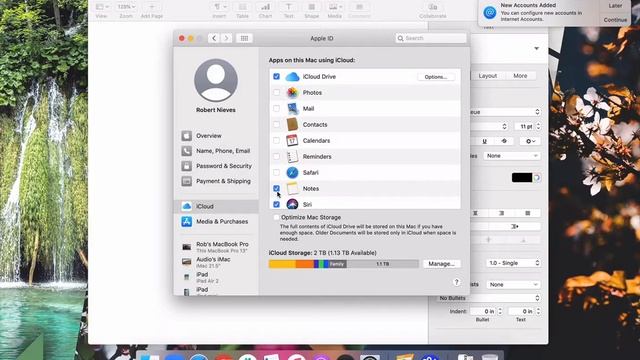Insert a Table from the Pages toolbar
This screenshot has width=640, height=360.
click(x=242, y=11)
